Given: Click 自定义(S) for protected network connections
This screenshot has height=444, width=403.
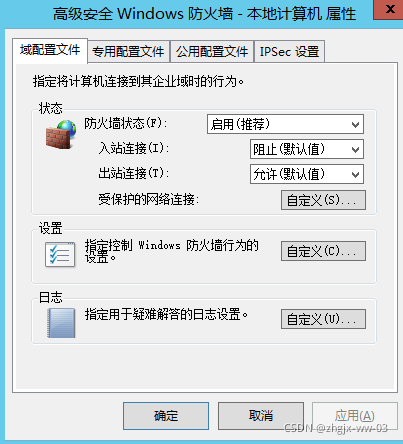Looking at the screenshot, I should (x=323, y=200).
